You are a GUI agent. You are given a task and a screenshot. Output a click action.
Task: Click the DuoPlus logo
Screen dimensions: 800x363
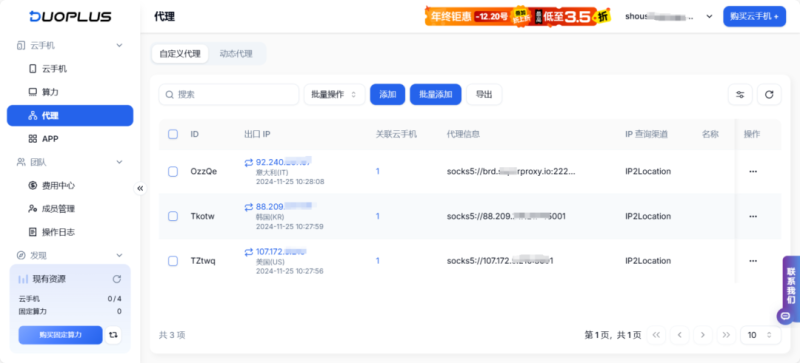point(70,16)
